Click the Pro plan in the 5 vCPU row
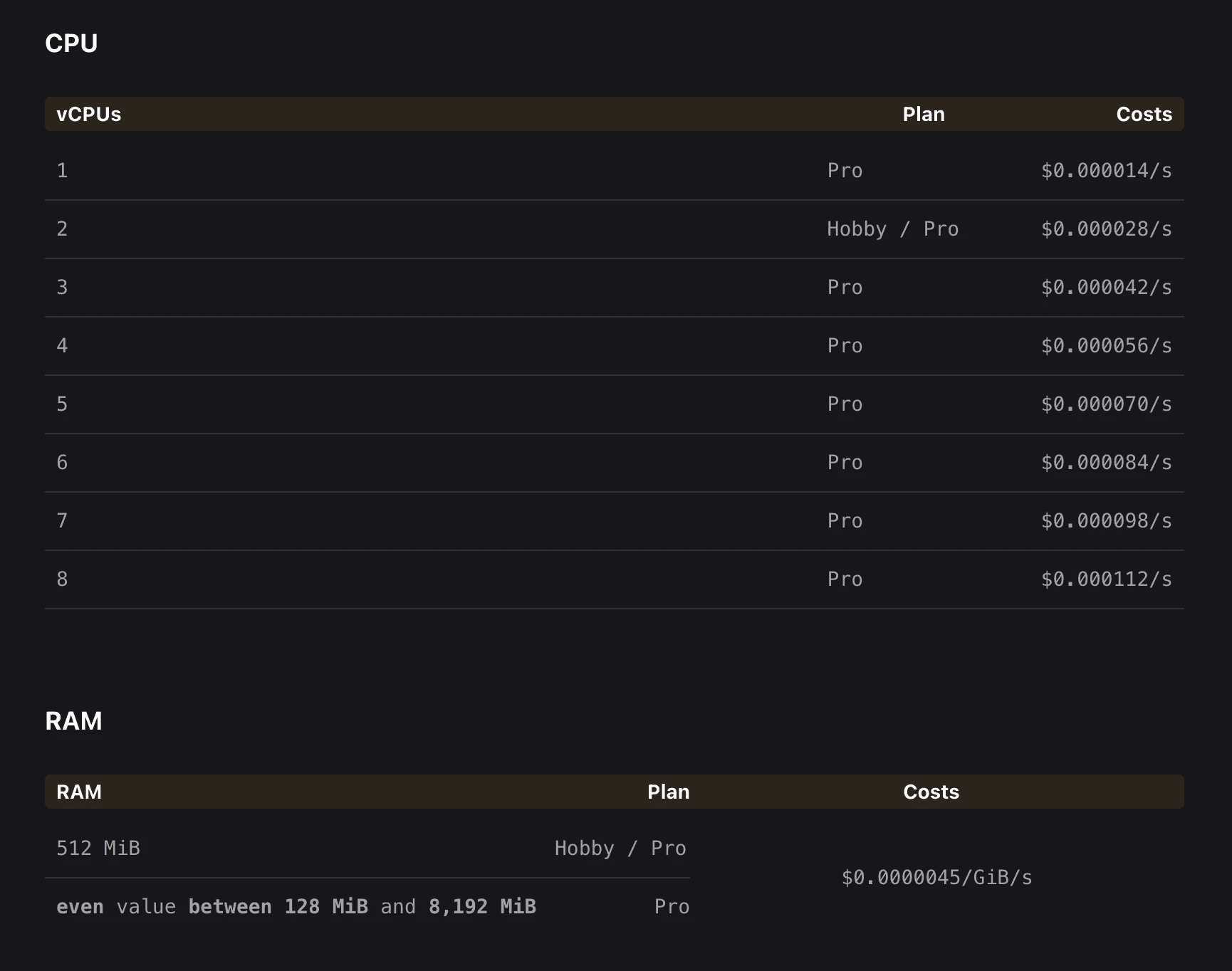Screen dimensions: 1232x971 [x=845, y=404]
